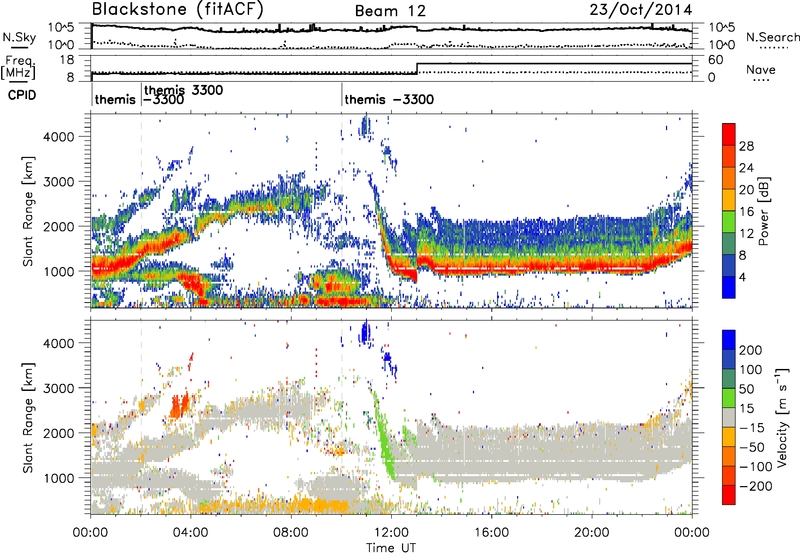
Task: Click the '-200' label on Velocity colorbar
Action: point(755,486)
